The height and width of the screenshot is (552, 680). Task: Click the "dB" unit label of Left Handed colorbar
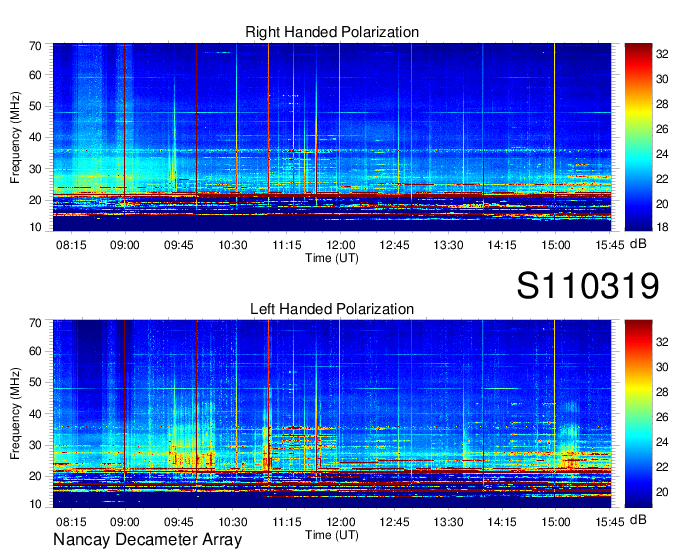coord(638,520)
